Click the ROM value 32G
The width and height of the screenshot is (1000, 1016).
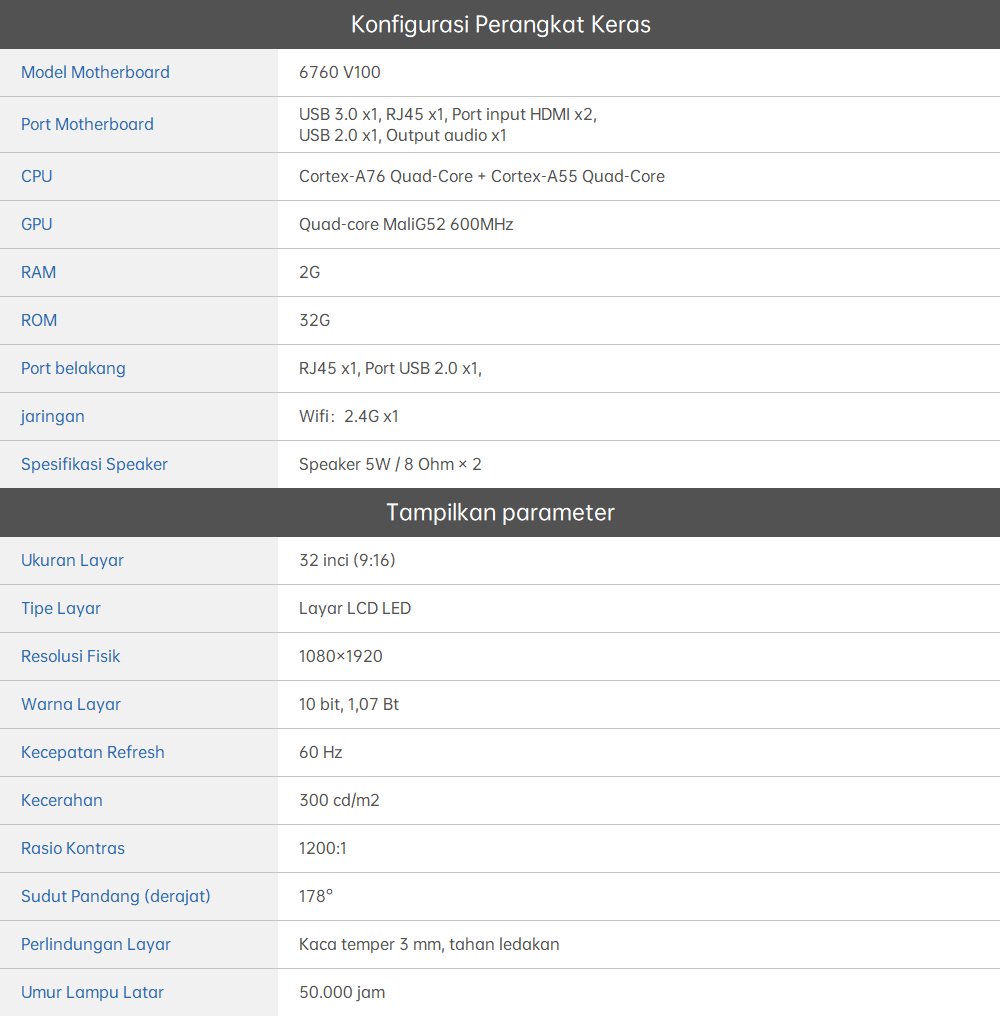pos(314,320)
